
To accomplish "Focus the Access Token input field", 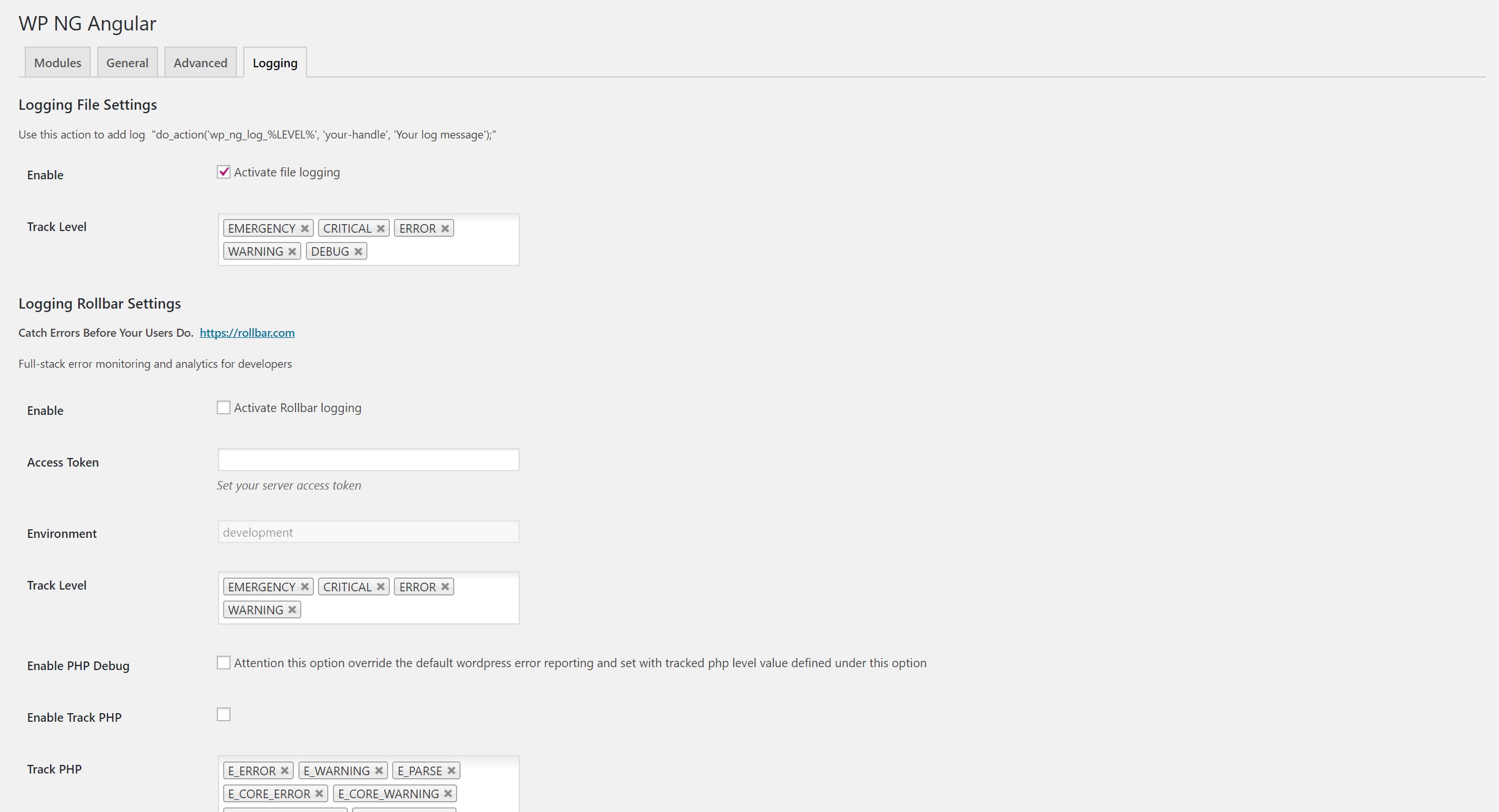I will [x=369, y=460].
